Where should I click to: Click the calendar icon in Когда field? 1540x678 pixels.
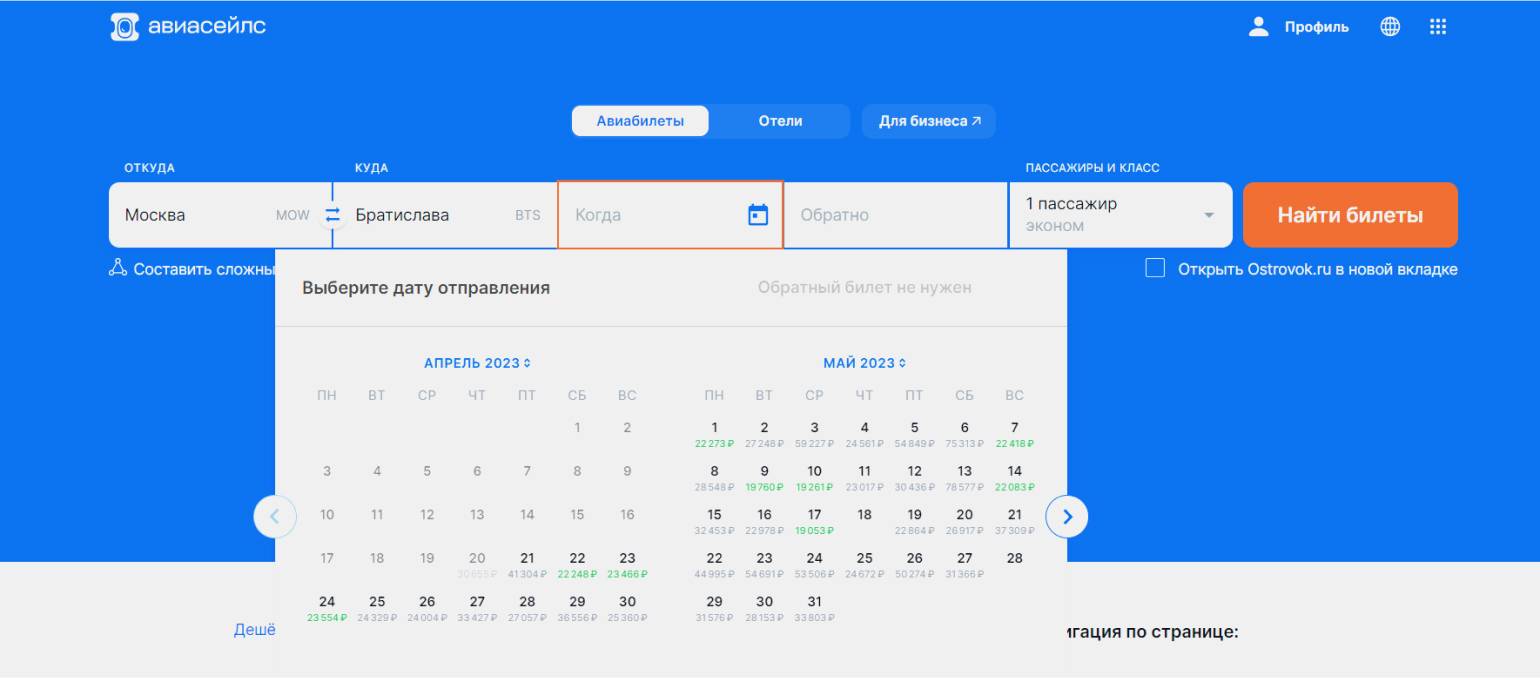tap(758, 215)
